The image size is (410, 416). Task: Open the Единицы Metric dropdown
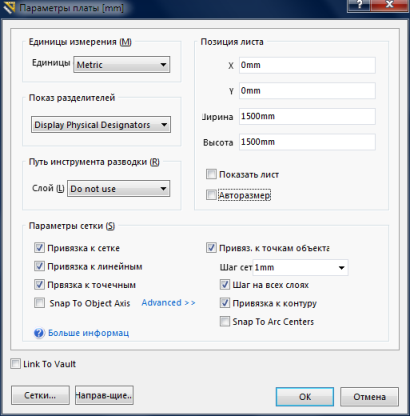click(x=122, y=65)
